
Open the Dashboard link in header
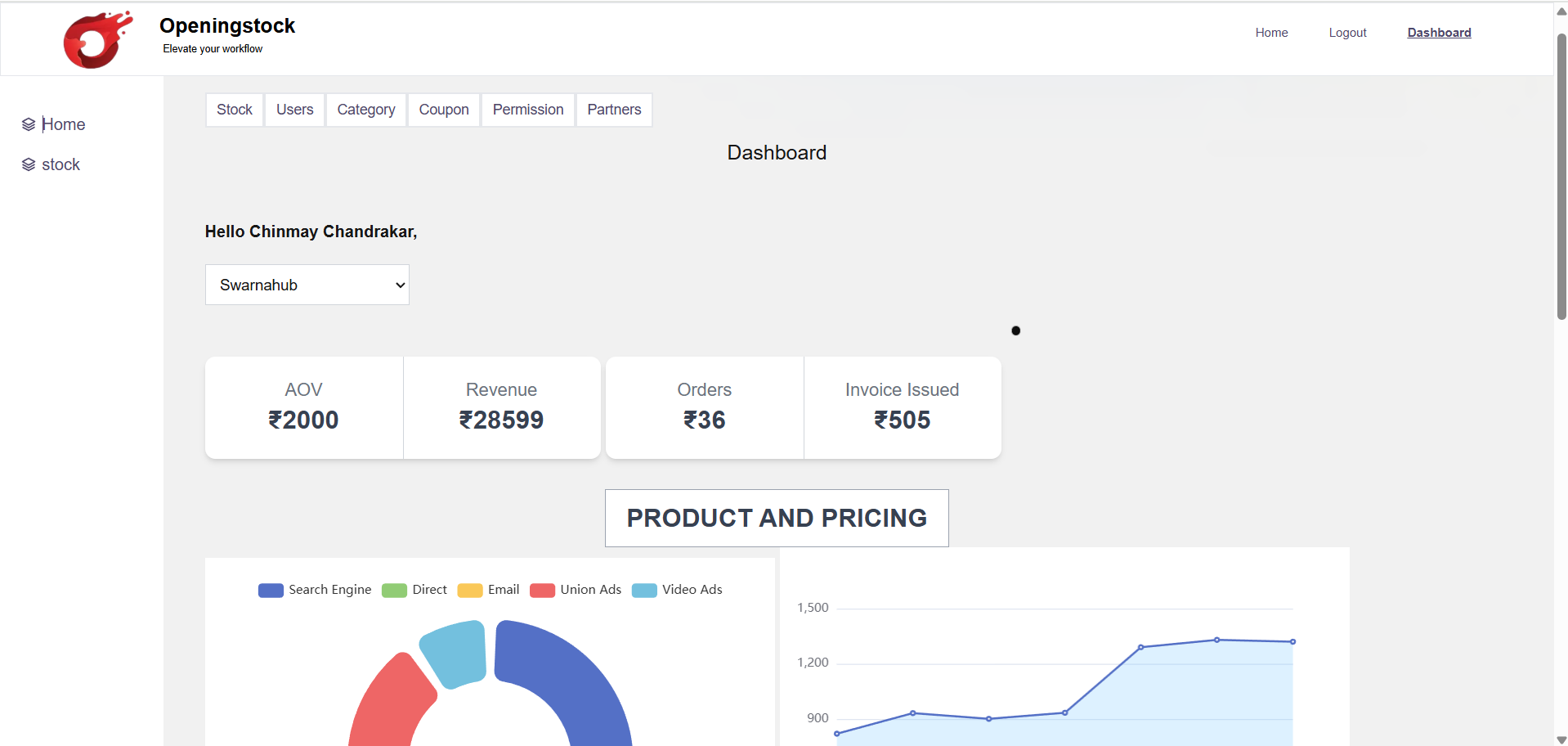(x=1439, y=33)
